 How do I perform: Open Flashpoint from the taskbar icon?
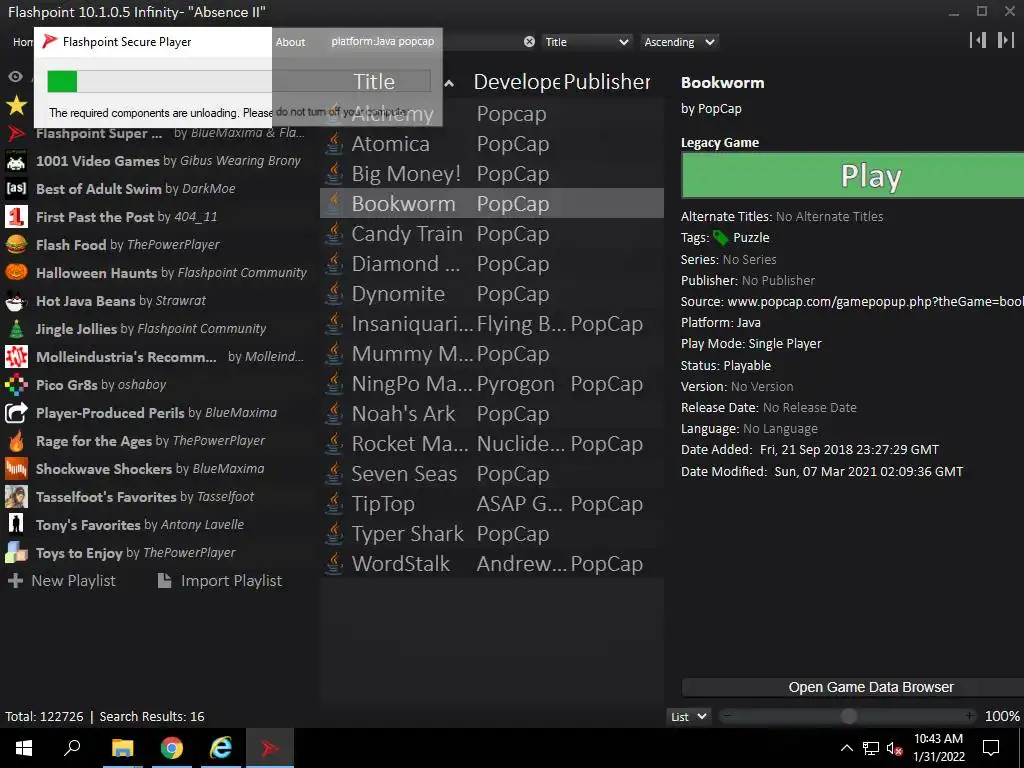click(270, 748)
